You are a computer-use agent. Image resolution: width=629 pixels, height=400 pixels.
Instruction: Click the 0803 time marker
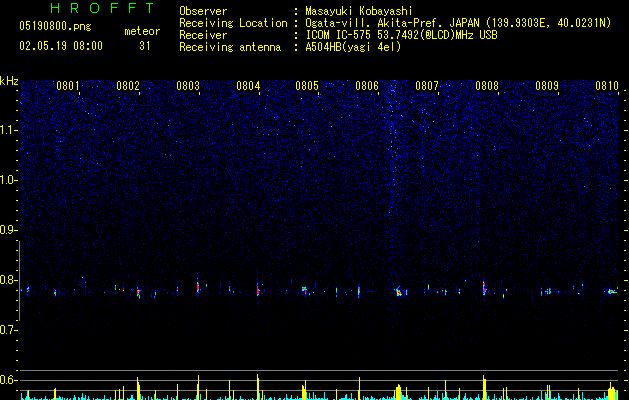click(188, 86)
